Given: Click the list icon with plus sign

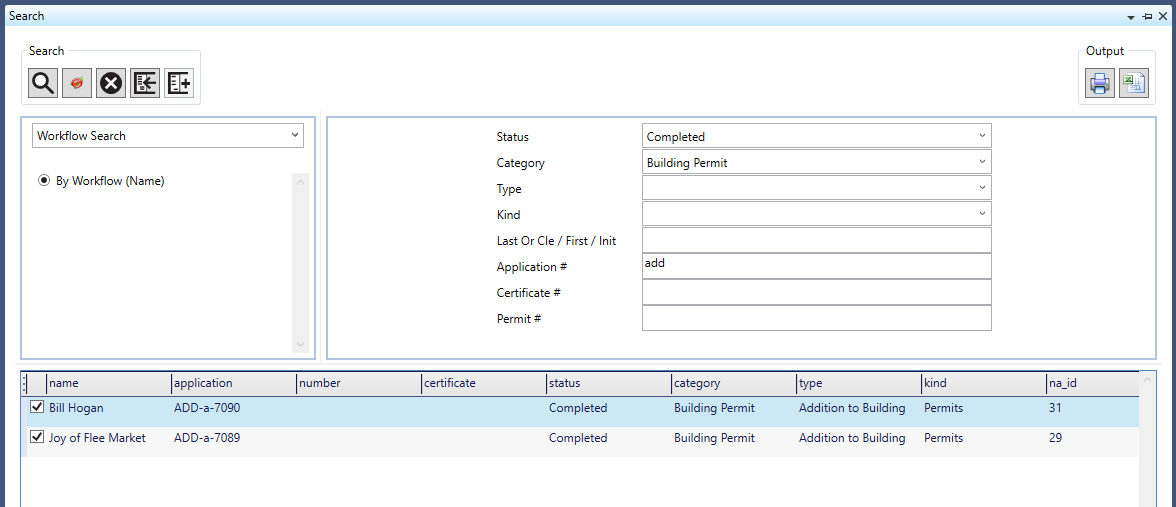Looking at the screenshot, I should click(x=179, y=83).
